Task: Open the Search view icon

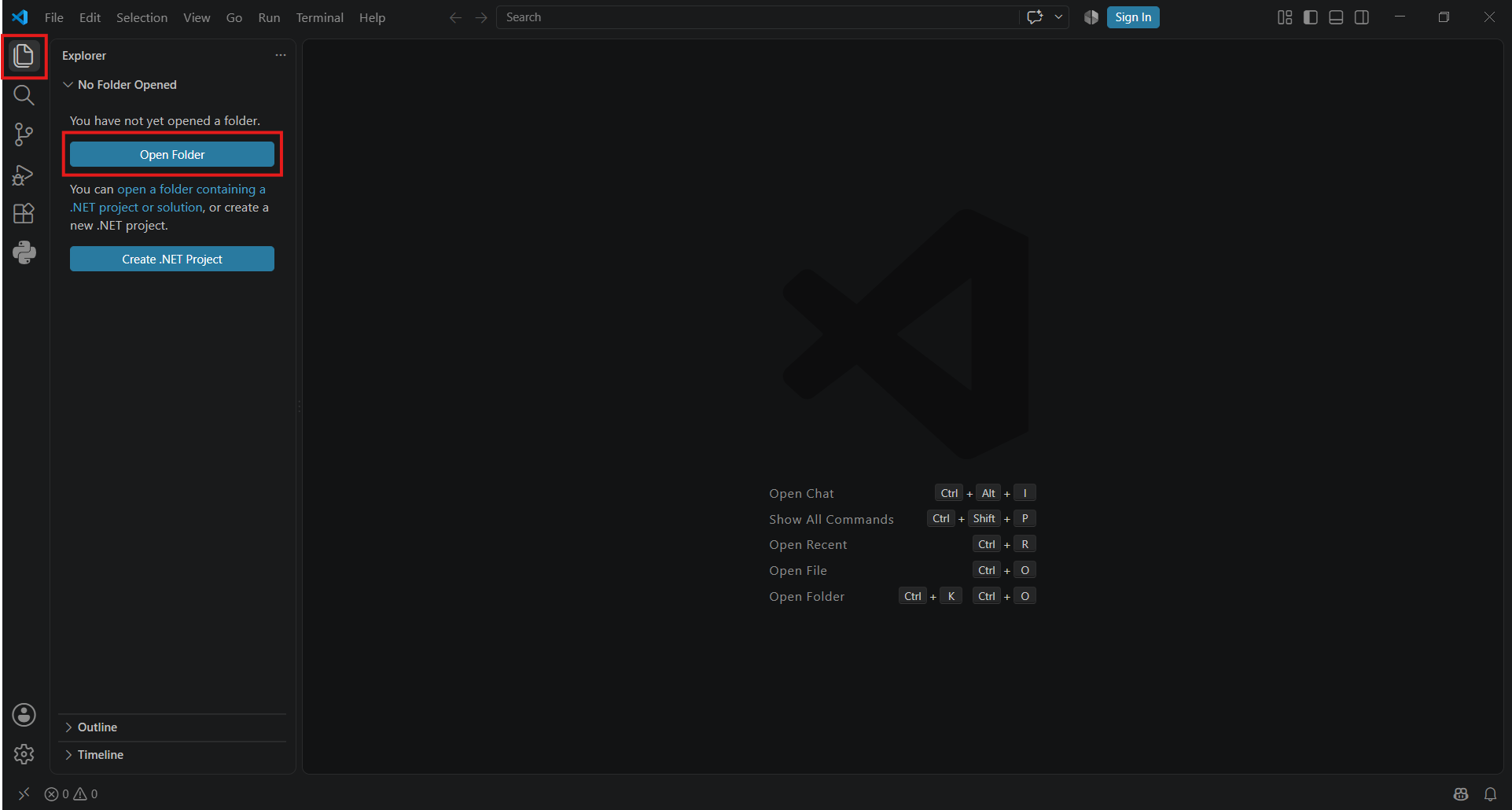Action: pyautogui.click(x=24, y=95)
